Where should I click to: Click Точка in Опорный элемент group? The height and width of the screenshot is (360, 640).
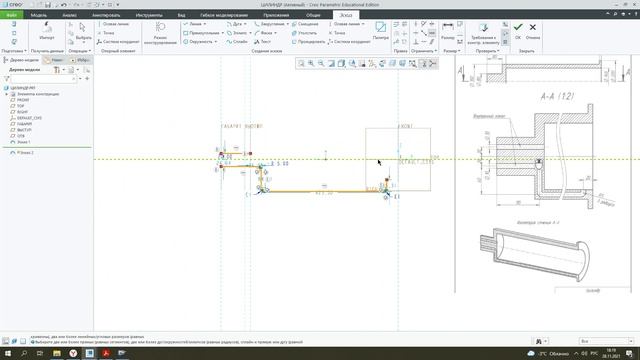pos(106,33)
